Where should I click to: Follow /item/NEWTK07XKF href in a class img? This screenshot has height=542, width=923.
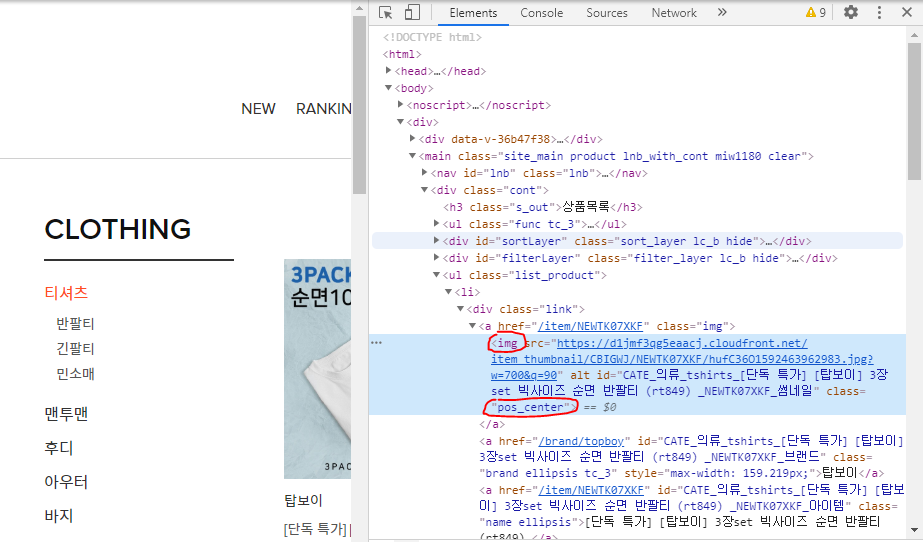tap(590, 326)
